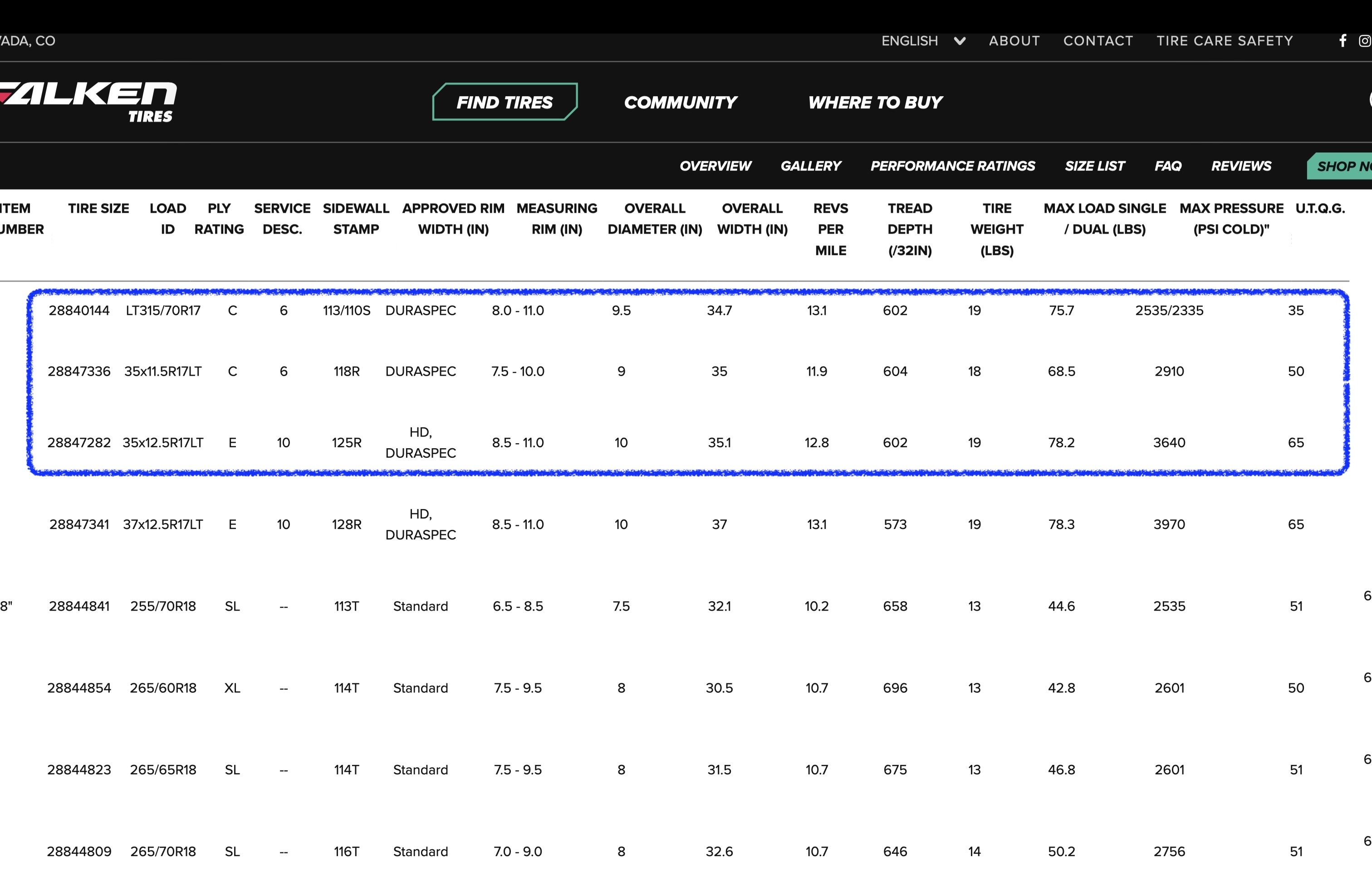Screen dimensions: 1372x891
Task: Open the CONTACT link
Action: [1098, 41]
